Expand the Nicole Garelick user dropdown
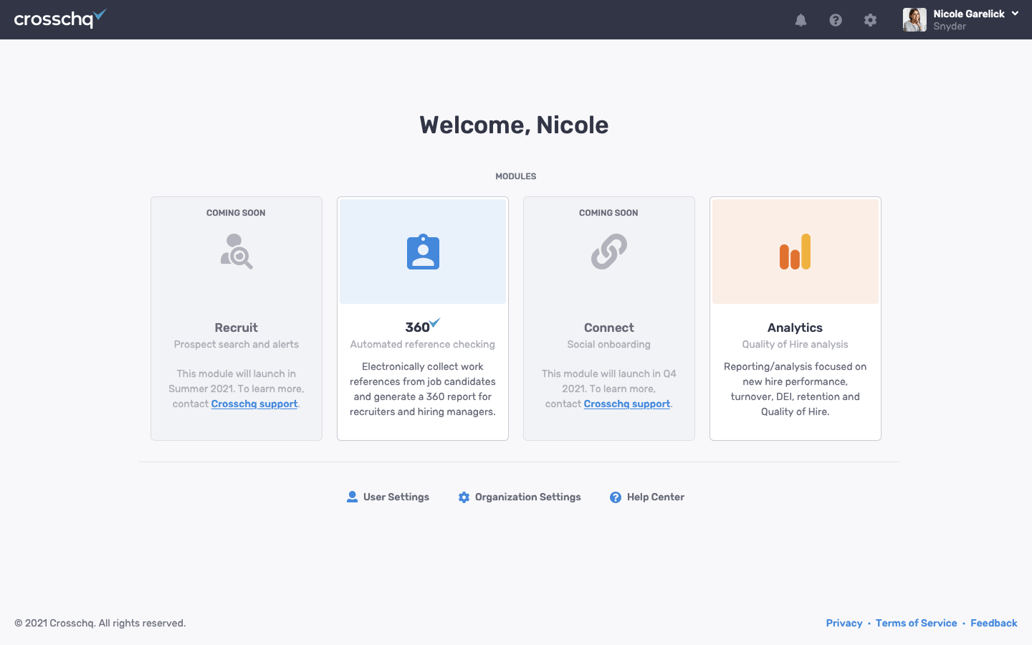This screenshot has width=1032, height=645. tap(1015, 14)
